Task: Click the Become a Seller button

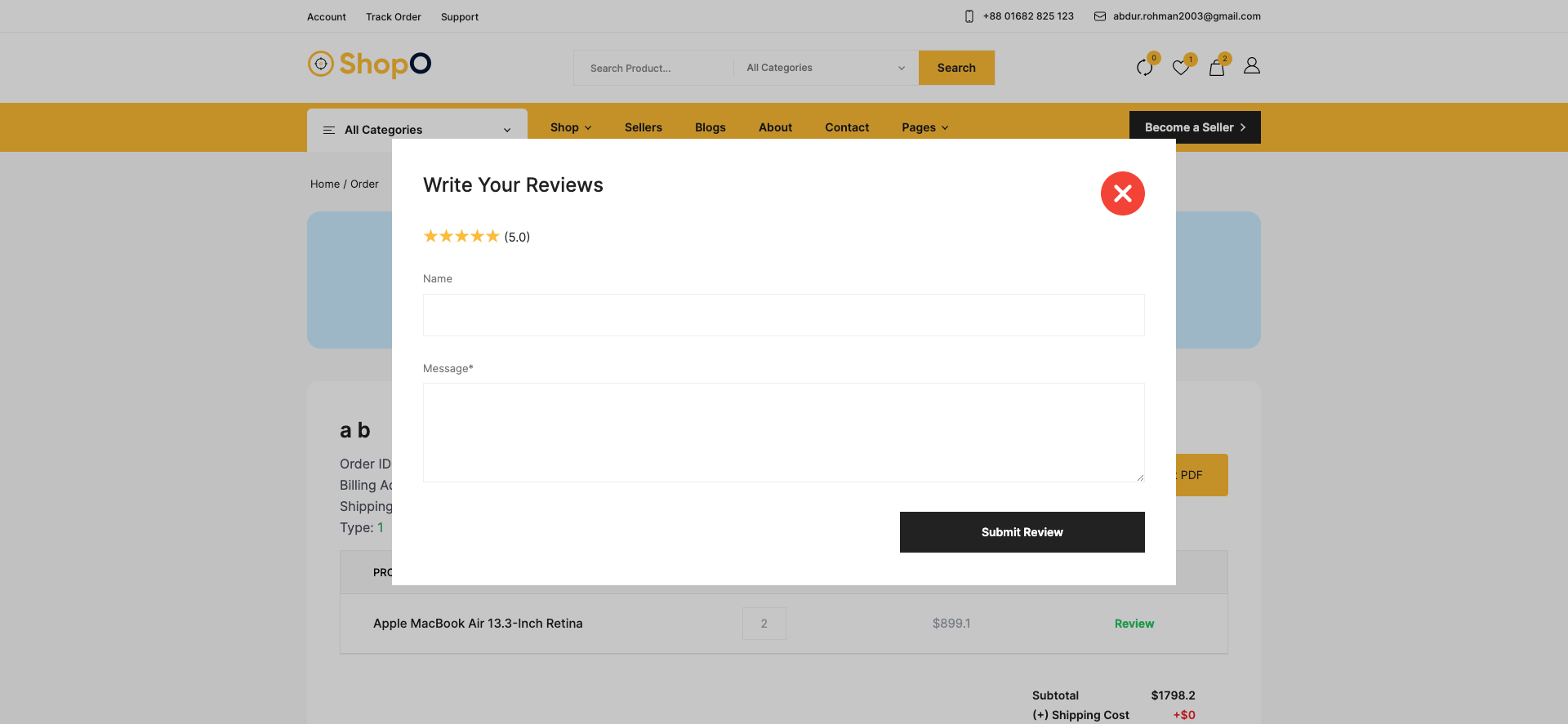Action: pyautogui.click(x=1194, y=127)
